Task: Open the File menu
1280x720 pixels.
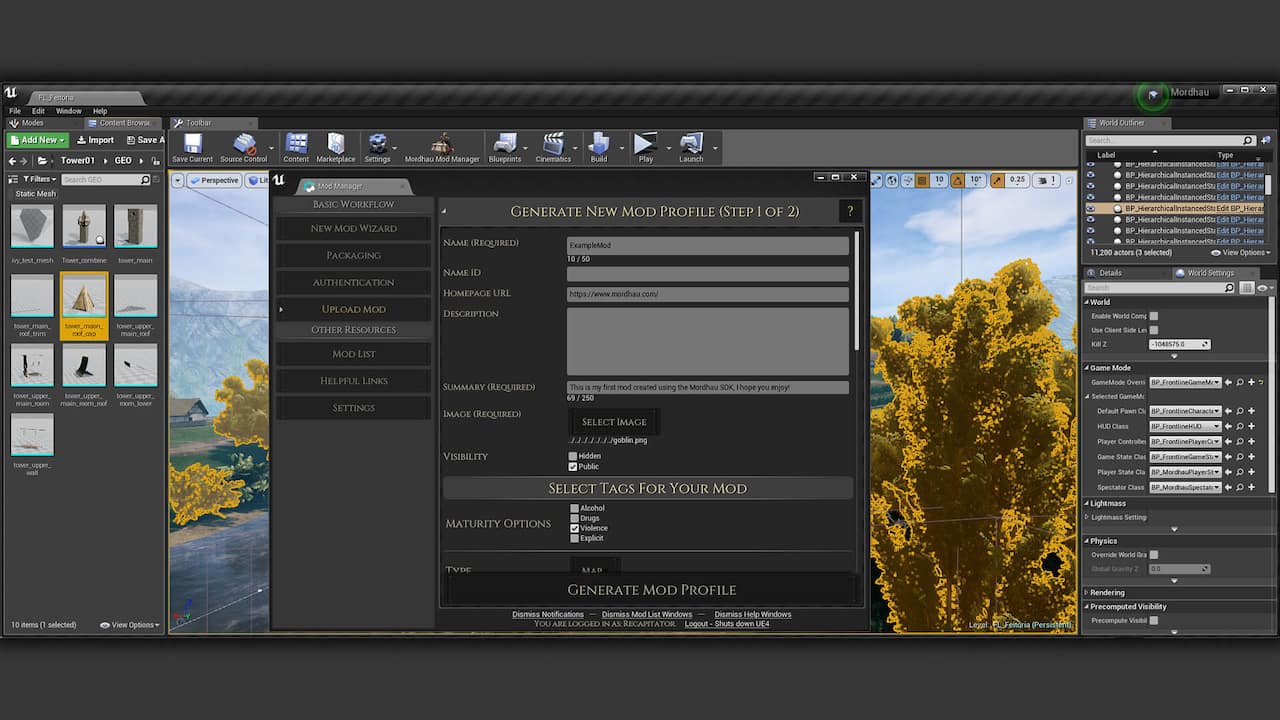Action: click(x=14, y=111)
